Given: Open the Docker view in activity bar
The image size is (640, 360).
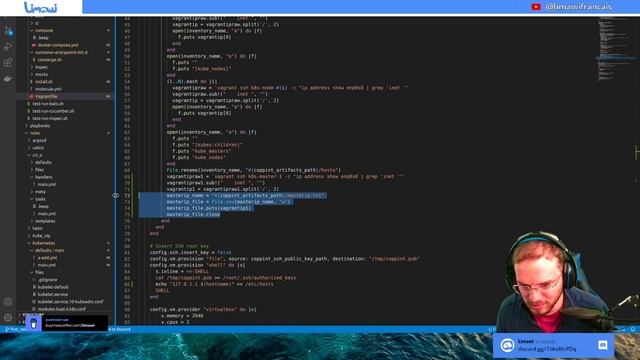Looking at the screenshot, I should click(x=8, y=78).
